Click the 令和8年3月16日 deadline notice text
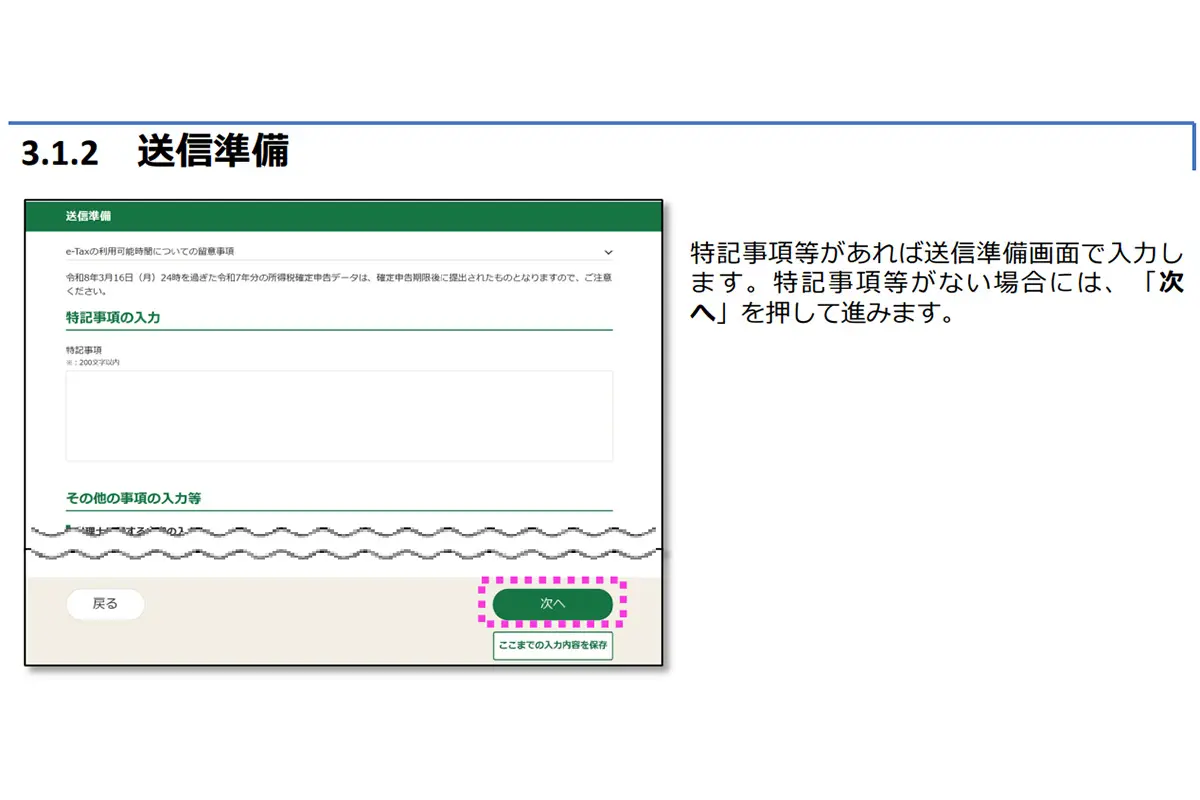The height and width of the screenshot is (800, 1200). coord(338,283)
